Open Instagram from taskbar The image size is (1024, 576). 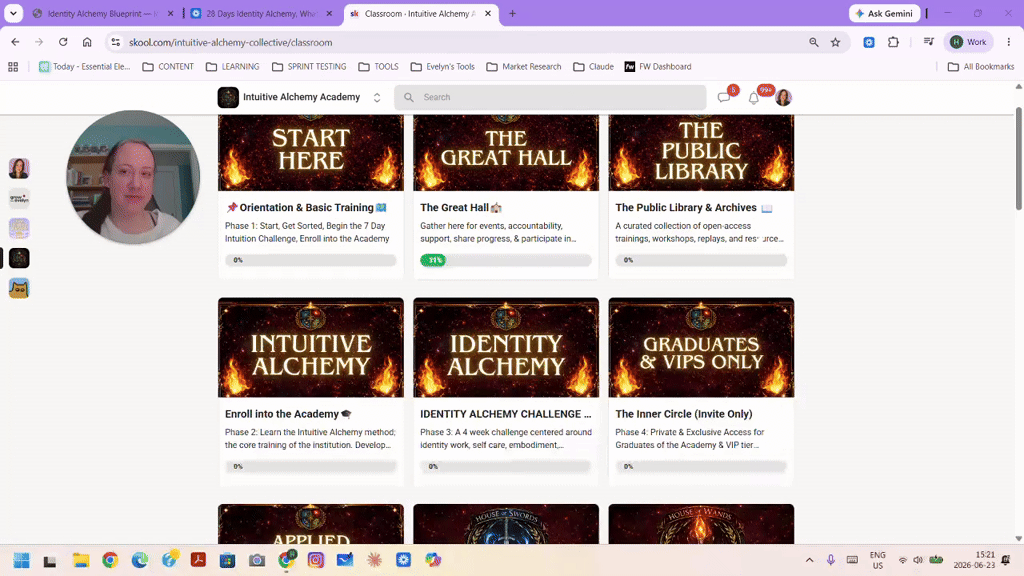pyautogui.click(x=315, y=560)
